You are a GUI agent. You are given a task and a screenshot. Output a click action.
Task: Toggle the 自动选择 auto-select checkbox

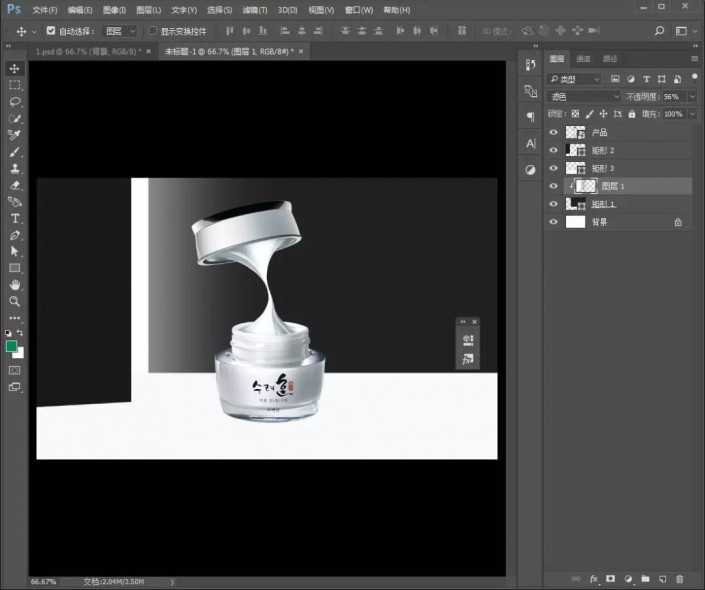(51, 31)
